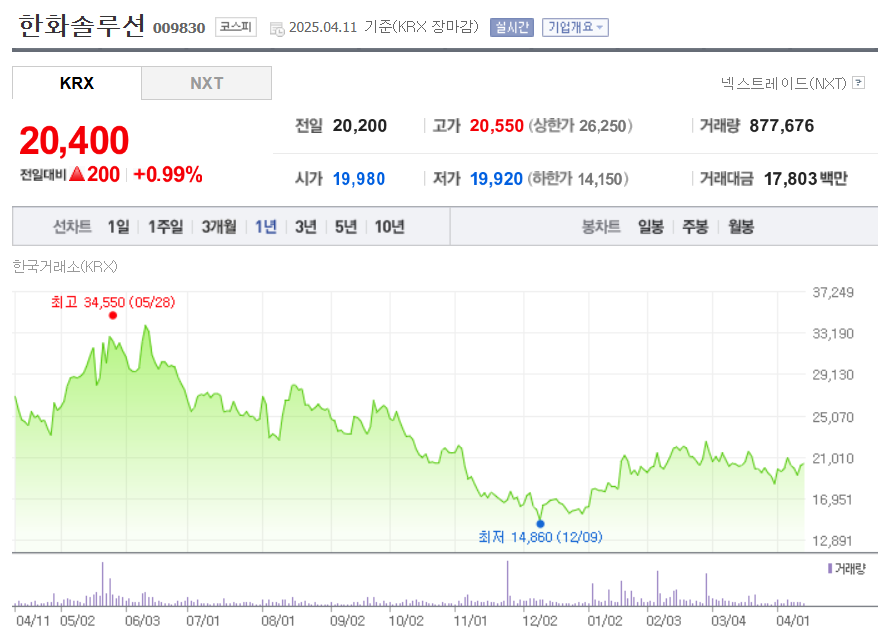This screenshot has width=878, height=641.
Task: Select the 1일 line chart period
Action: tap(118, 227)
